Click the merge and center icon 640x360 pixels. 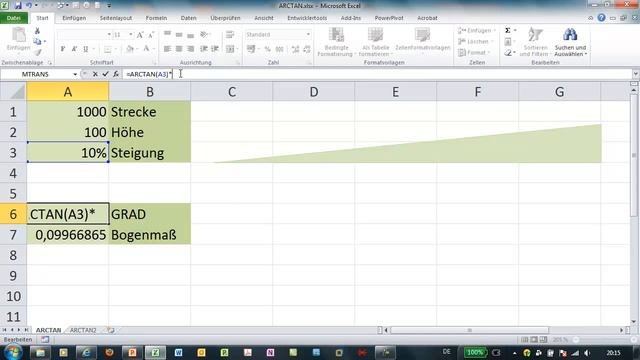(230, 49)
